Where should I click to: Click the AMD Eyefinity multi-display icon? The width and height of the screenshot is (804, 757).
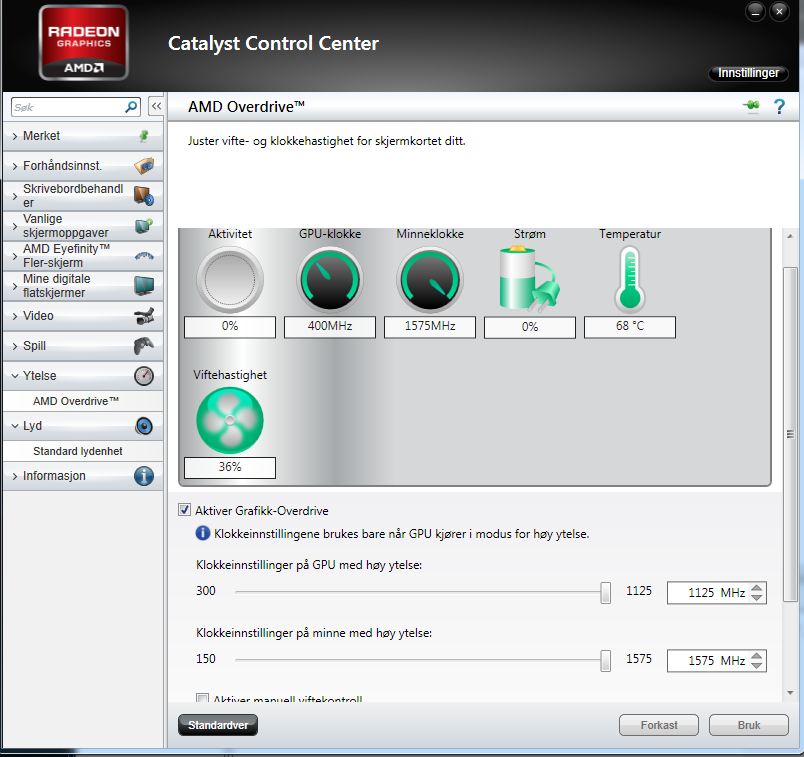pos(144,255)
